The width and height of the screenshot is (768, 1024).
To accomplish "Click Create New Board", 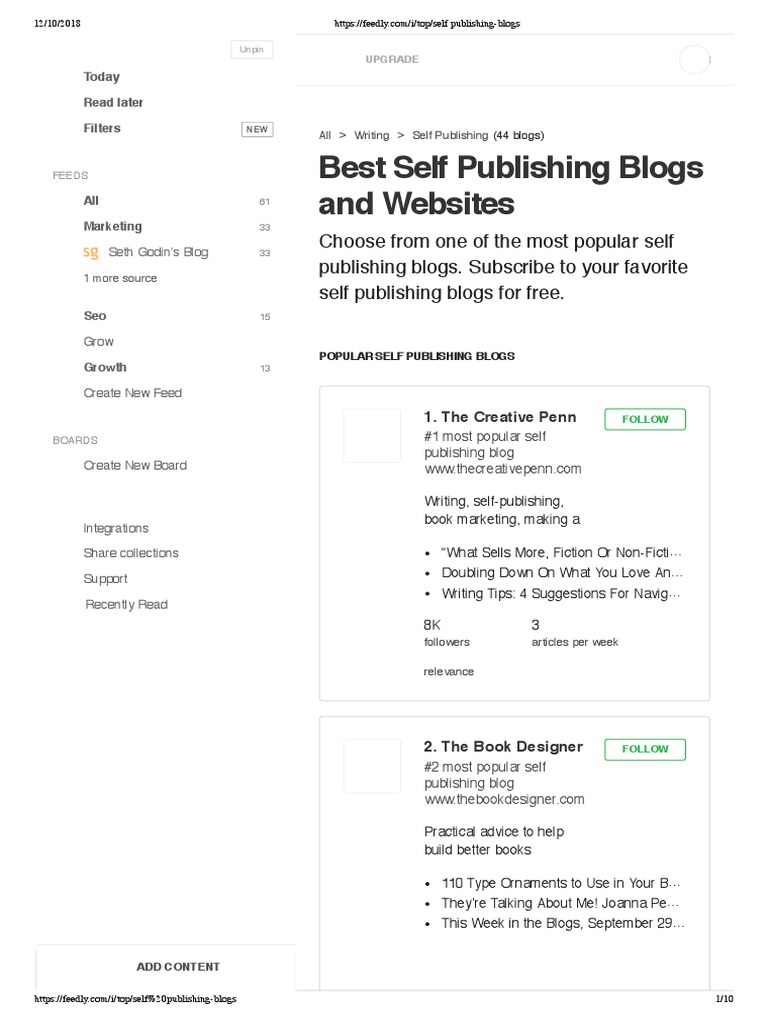I will 135,466.
